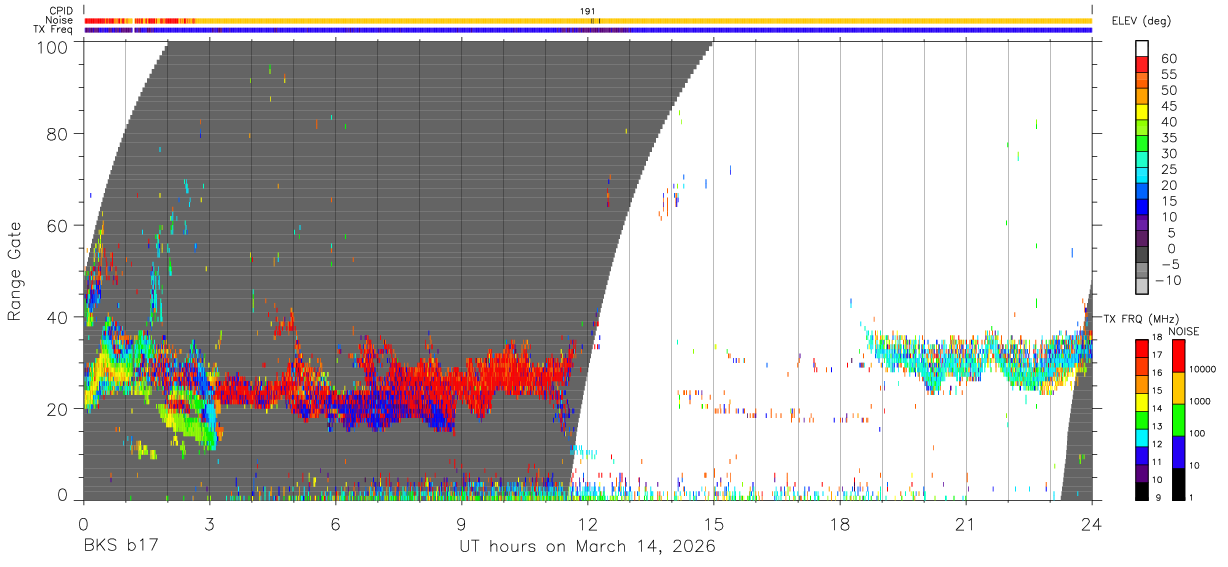Click the x-axis tick label 18
This screenshot has width=1228, height=567.
[840, 524]
